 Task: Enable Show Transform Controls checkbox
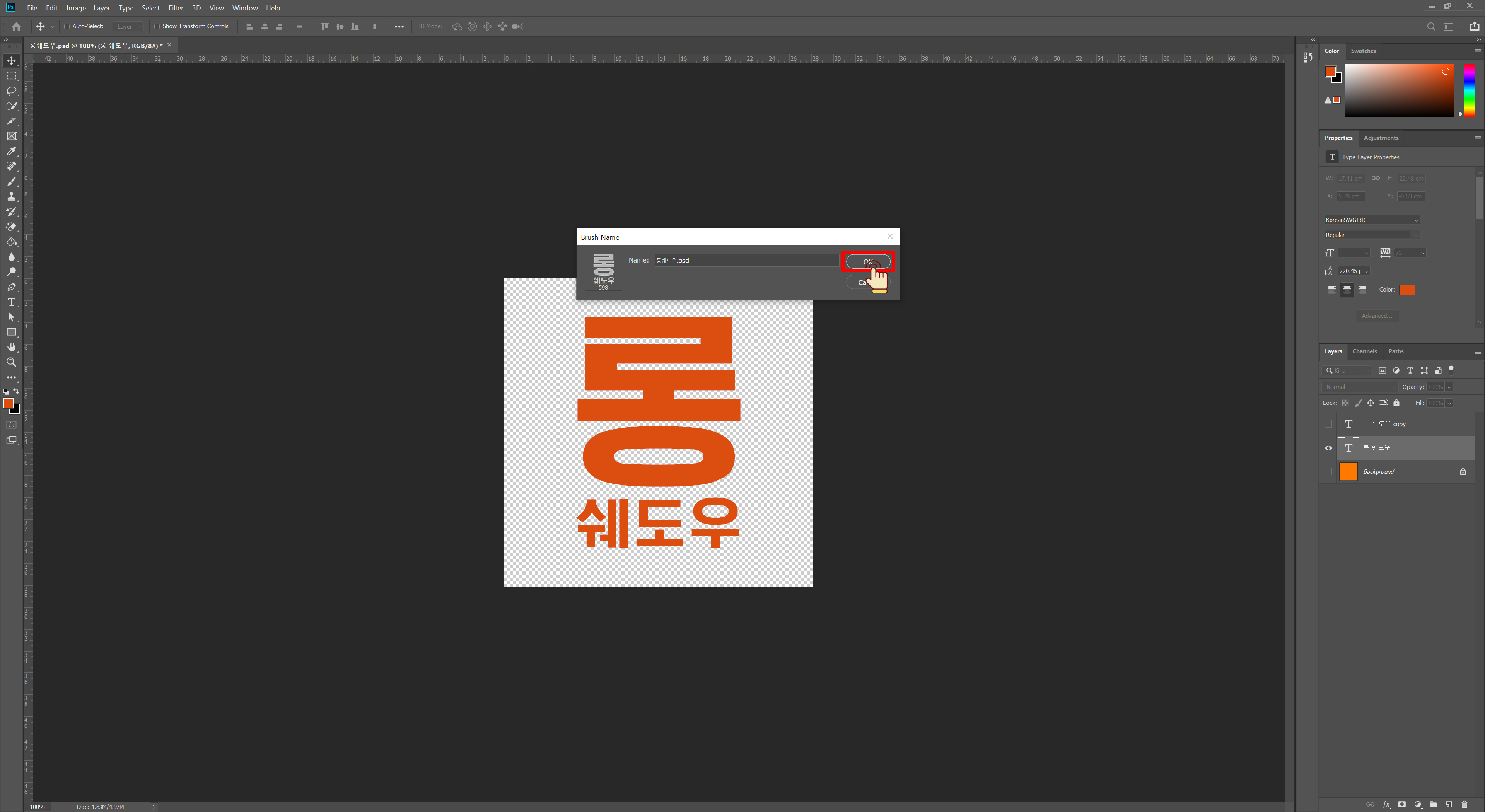pos(157,27)
